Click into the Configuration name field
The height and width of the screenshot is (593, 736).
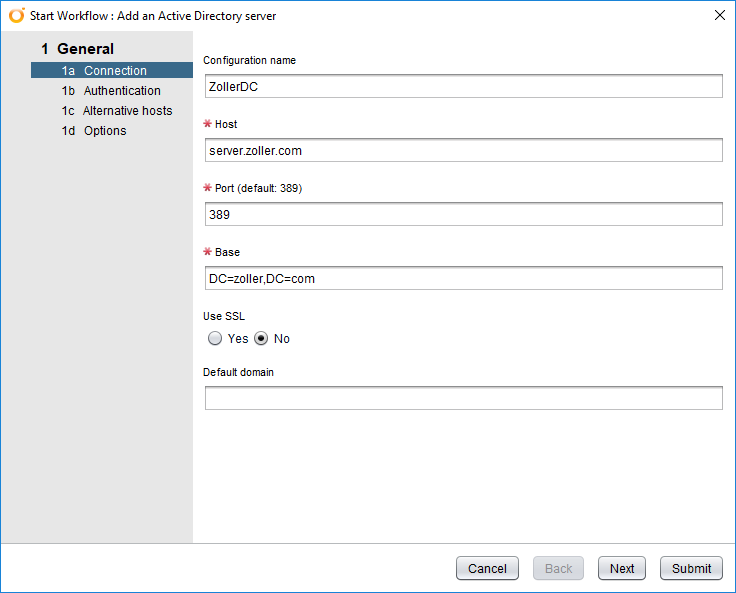coord(462,87)
